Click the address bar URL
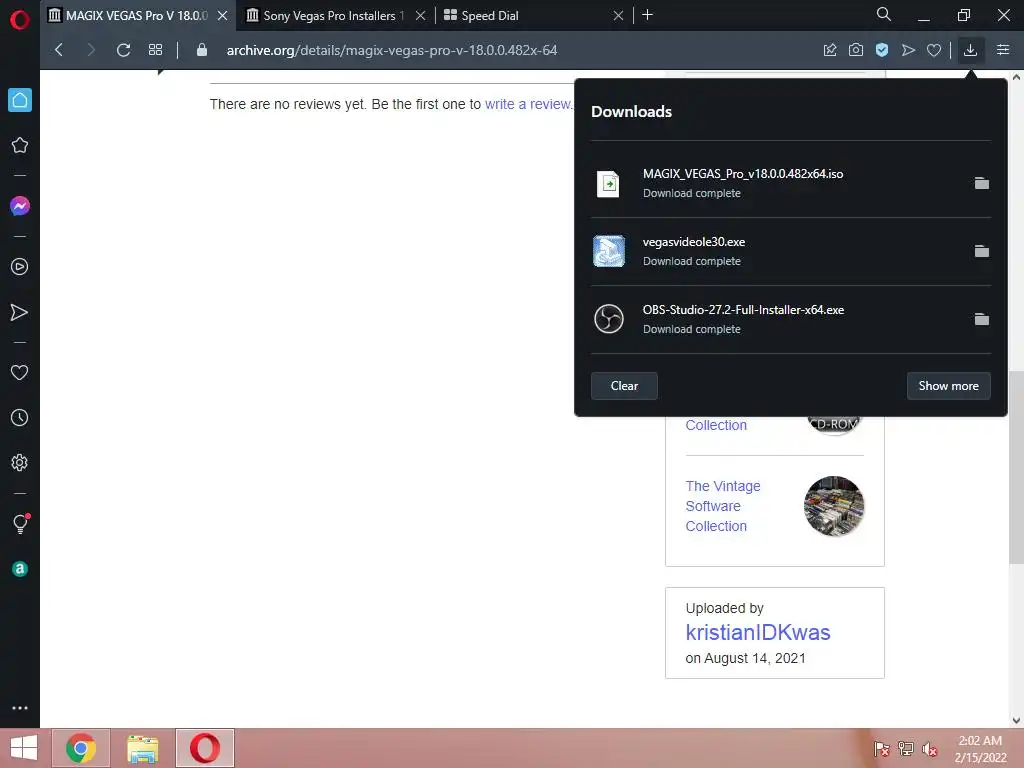 (392, 50)
